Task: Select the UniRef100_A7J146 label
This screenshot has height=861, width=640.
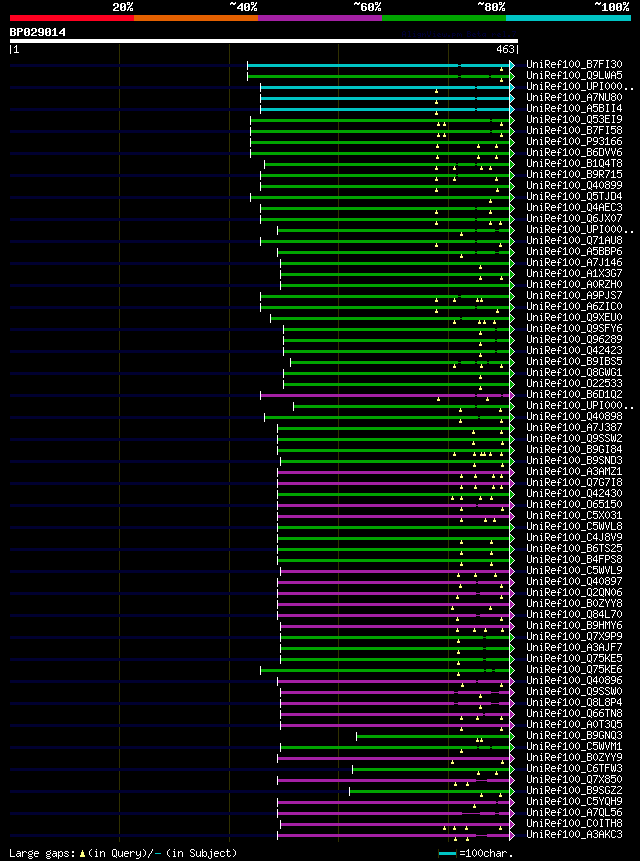Action: [x=575, y=262]
